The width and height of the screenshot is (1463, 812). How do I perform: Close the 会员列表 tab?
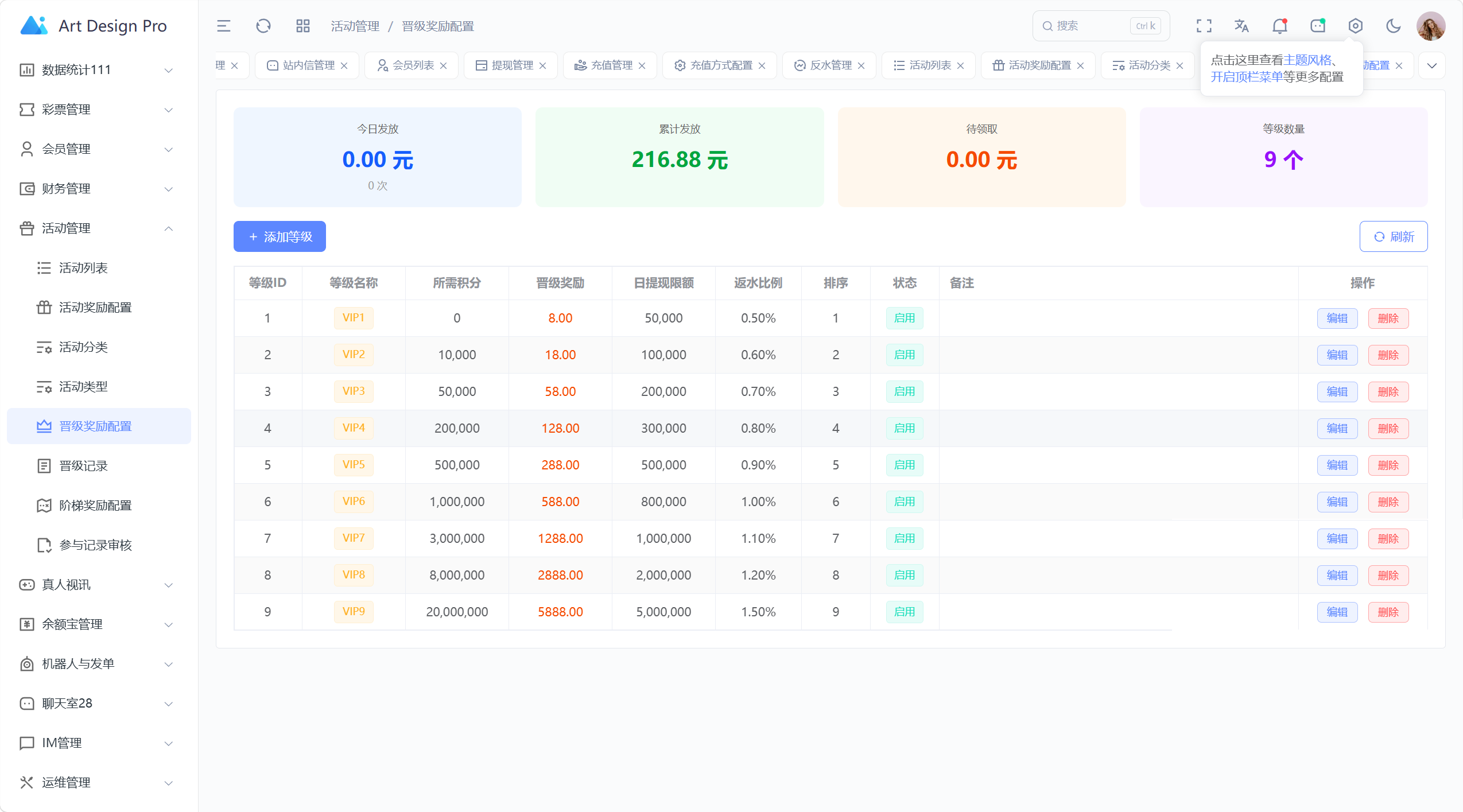(x=443, y=65)
